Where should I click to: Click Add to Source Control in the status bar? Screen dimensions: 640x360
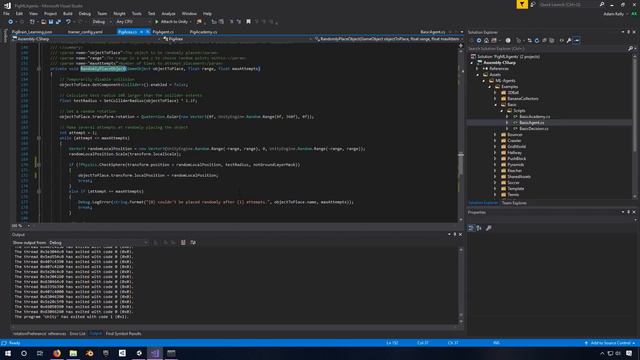pyautogui.click(x=611, y=343)
